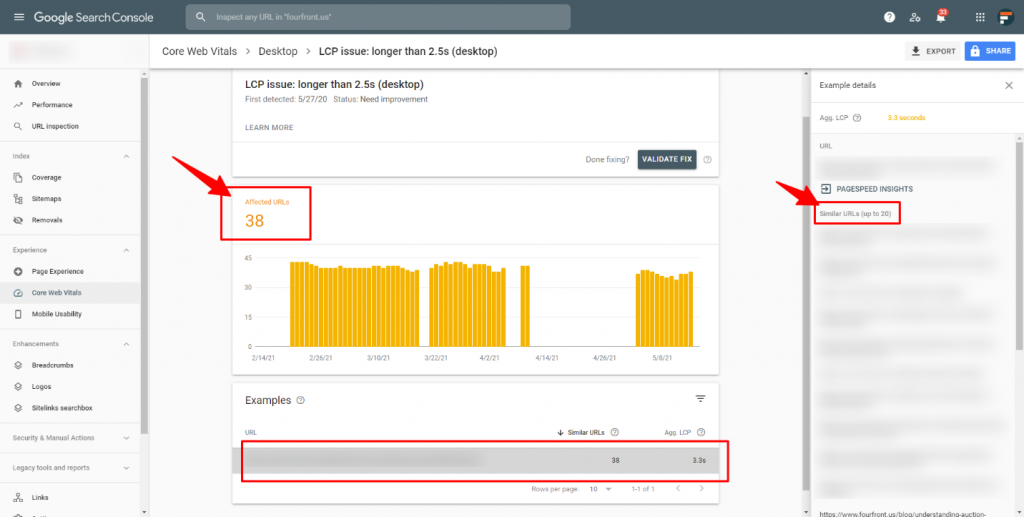Viewport: 1024px width, 517px height.
Task: Click the Sitemaps tree icon
Action: point(18,198)
